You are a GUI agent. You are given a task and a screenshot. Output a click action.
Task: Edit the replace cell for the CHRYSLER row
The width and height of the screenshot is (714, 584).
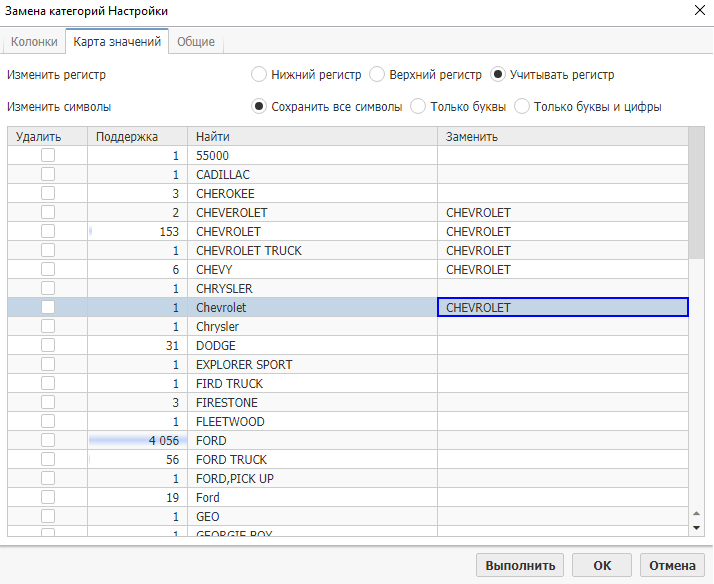tap(562, 289)
